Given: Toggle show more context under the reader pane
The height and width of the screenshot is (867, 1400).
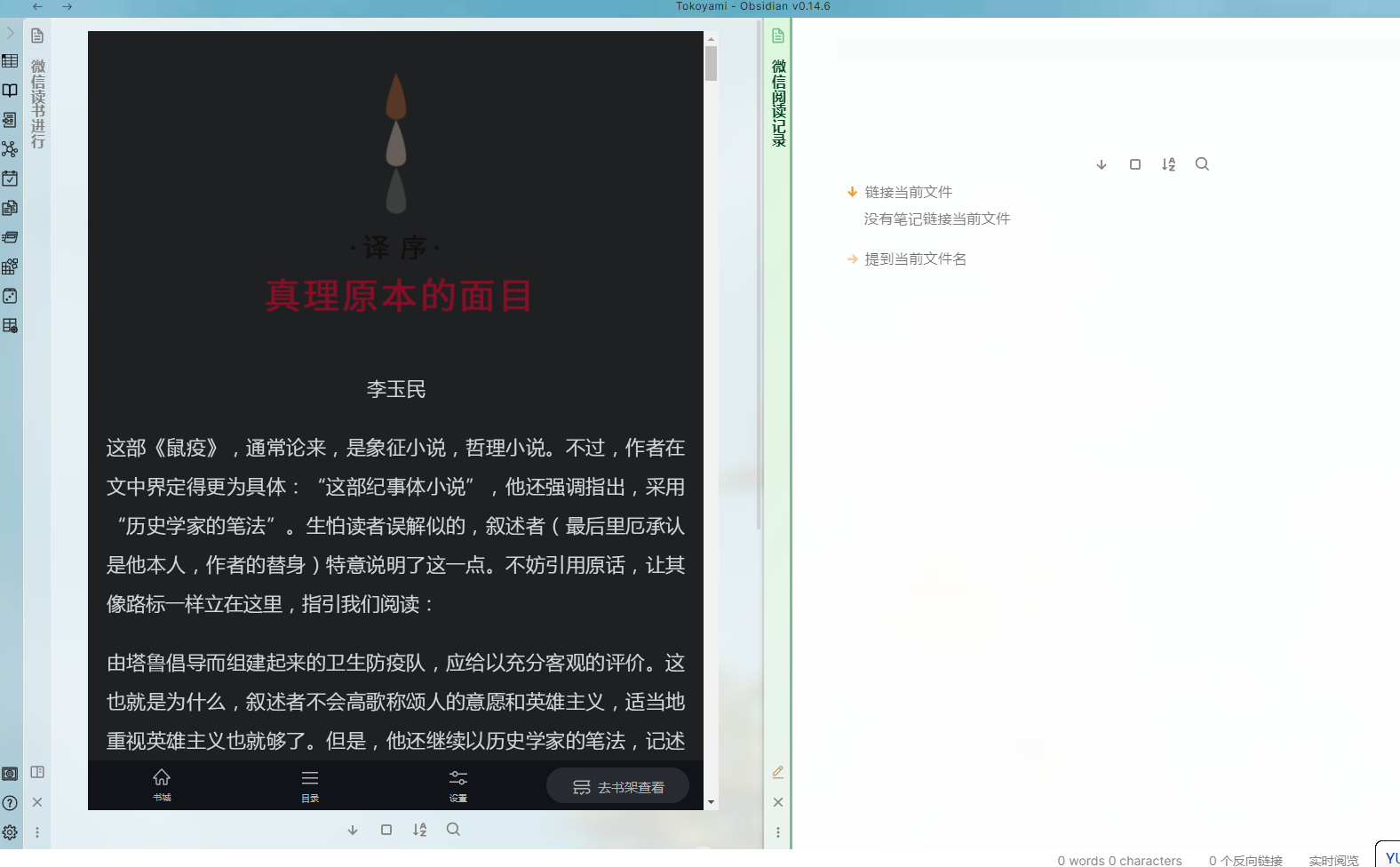Looking at the screenshot, I should coord(386,830).
